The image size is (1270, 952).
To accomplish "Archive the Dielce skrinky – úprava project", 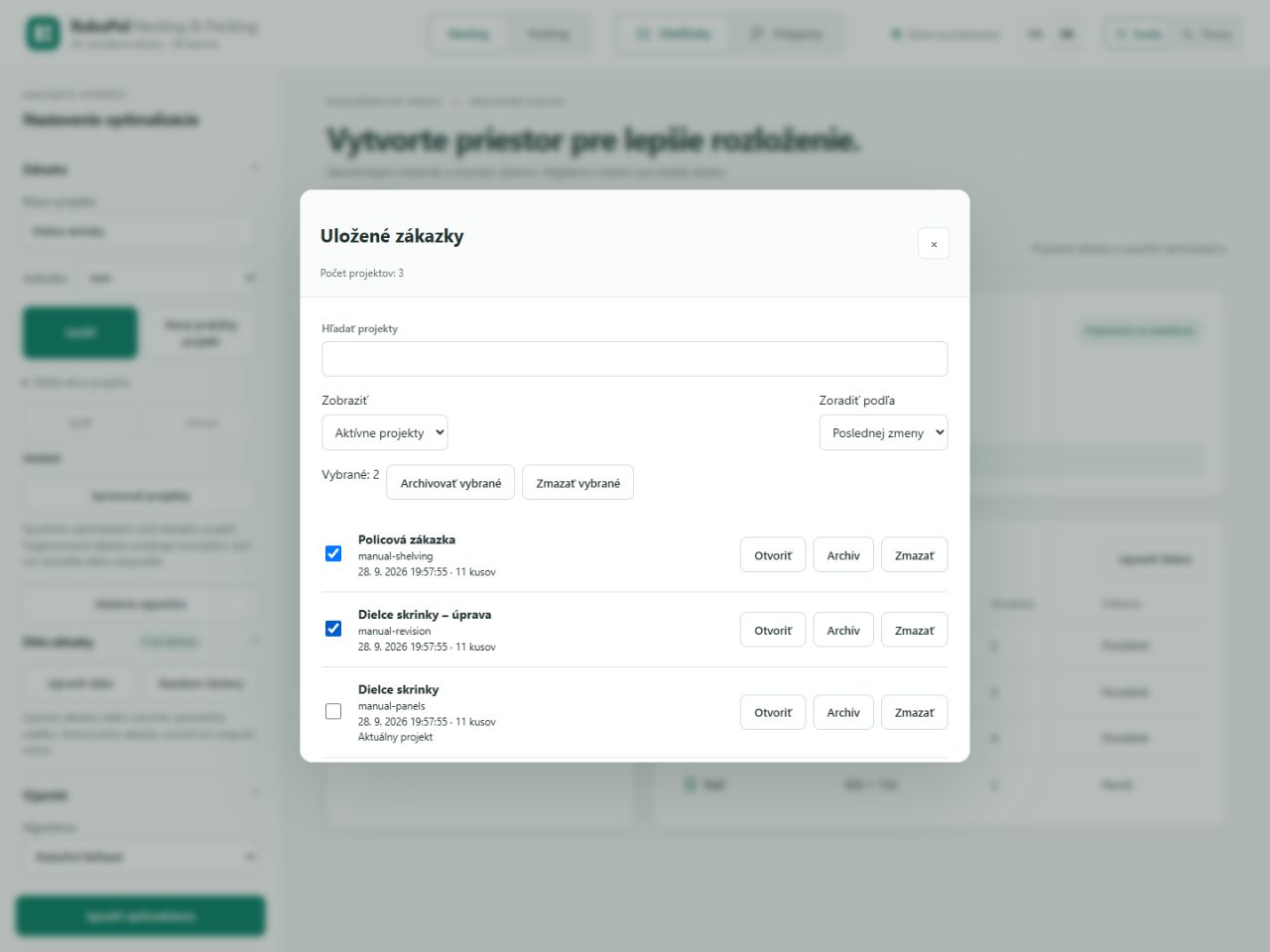I will tap(843, 630).
